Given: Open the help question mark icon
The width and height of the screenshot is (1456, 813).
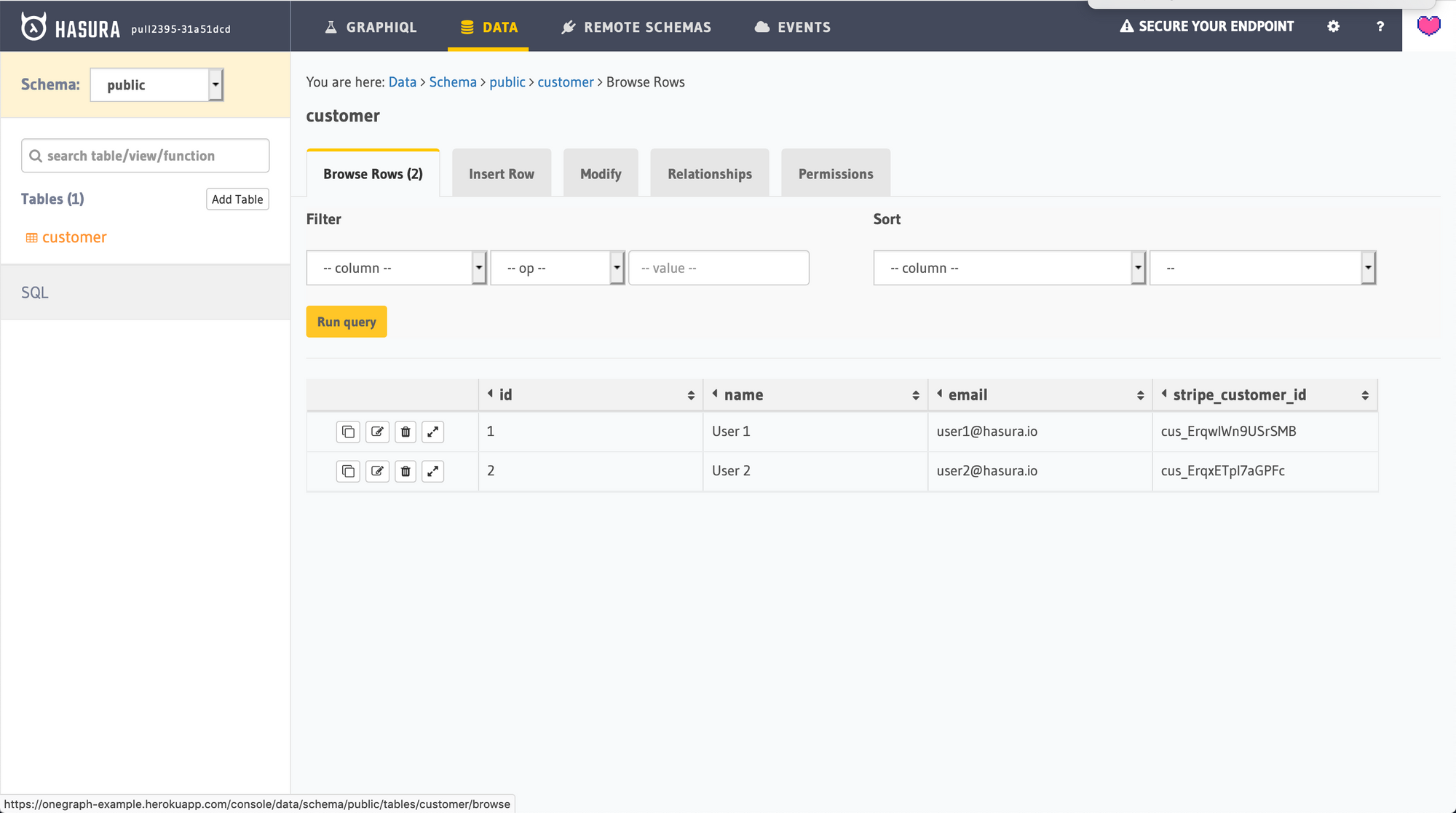Looking at the screenshot, I should (1380, 26).
